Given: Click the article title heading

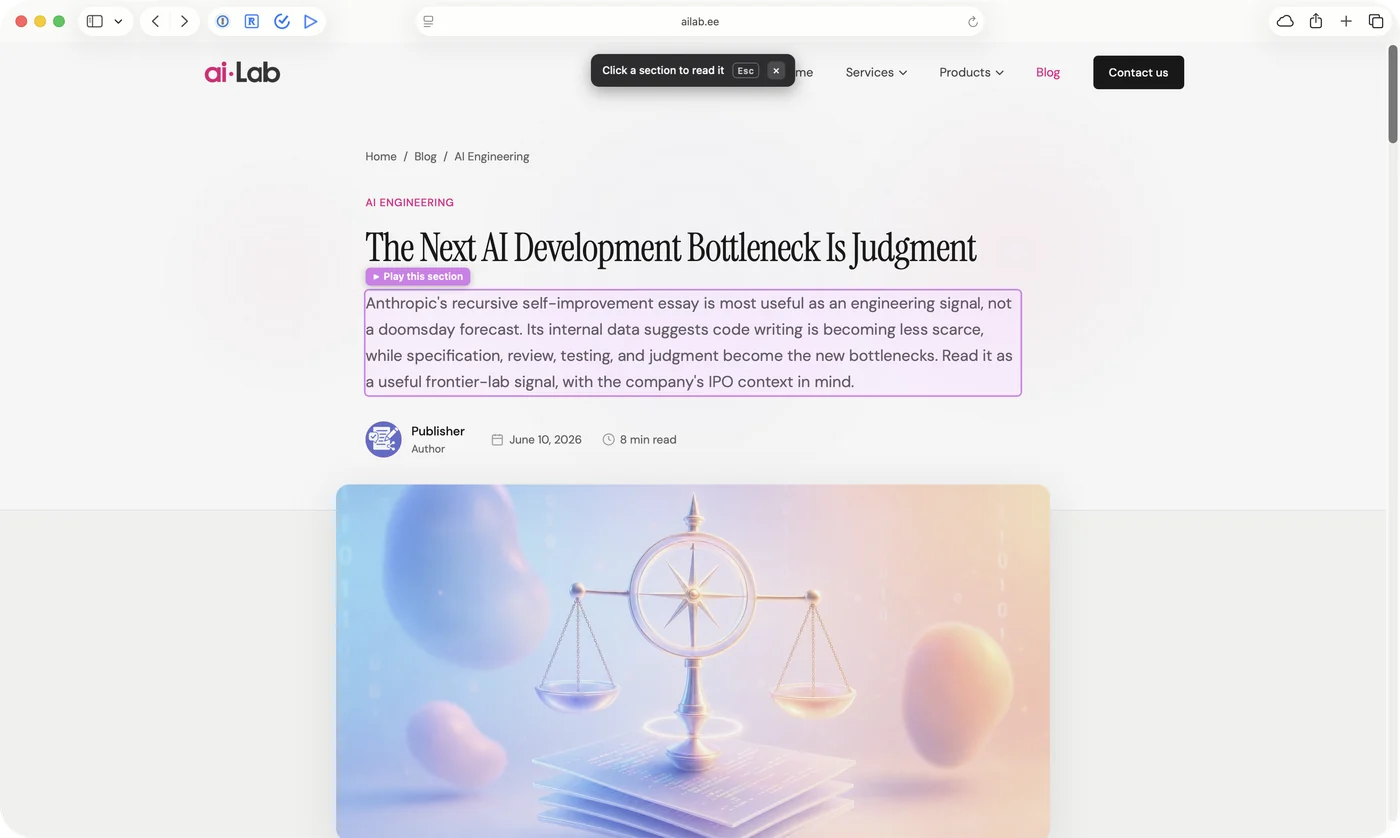Looking at the screenshot, I should pos(670,248).
